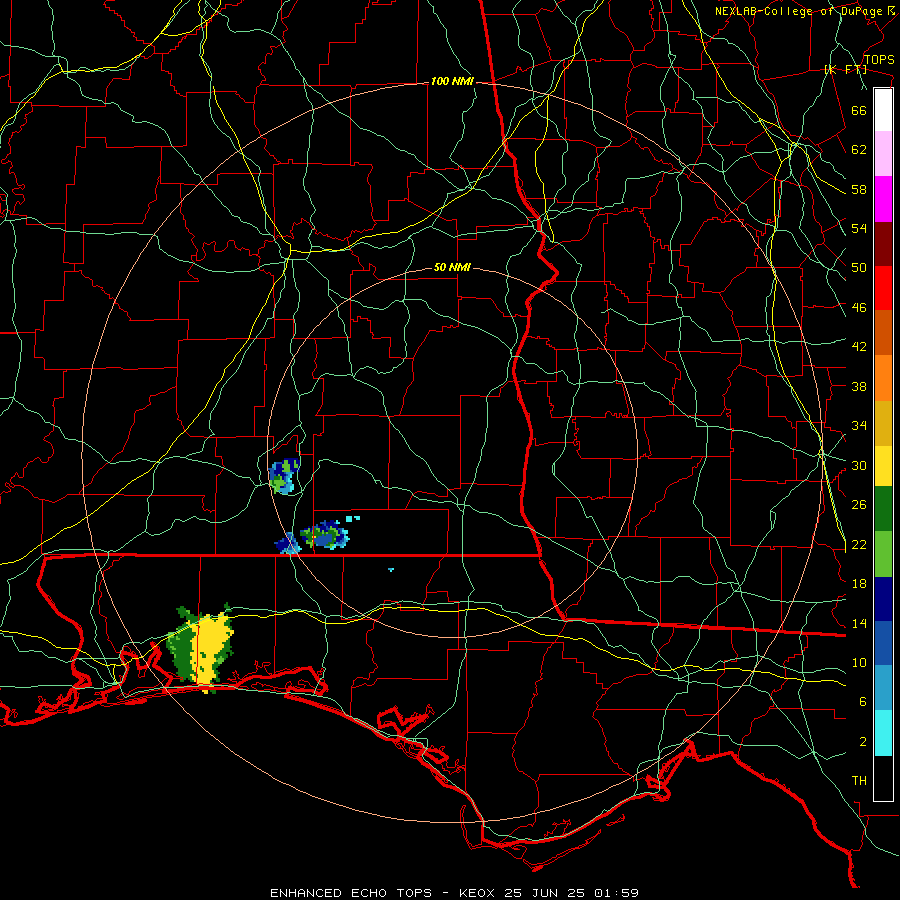Click the blue and green echo cell above the state line
This screenshot has height=900, width=900.
[325, 536]
